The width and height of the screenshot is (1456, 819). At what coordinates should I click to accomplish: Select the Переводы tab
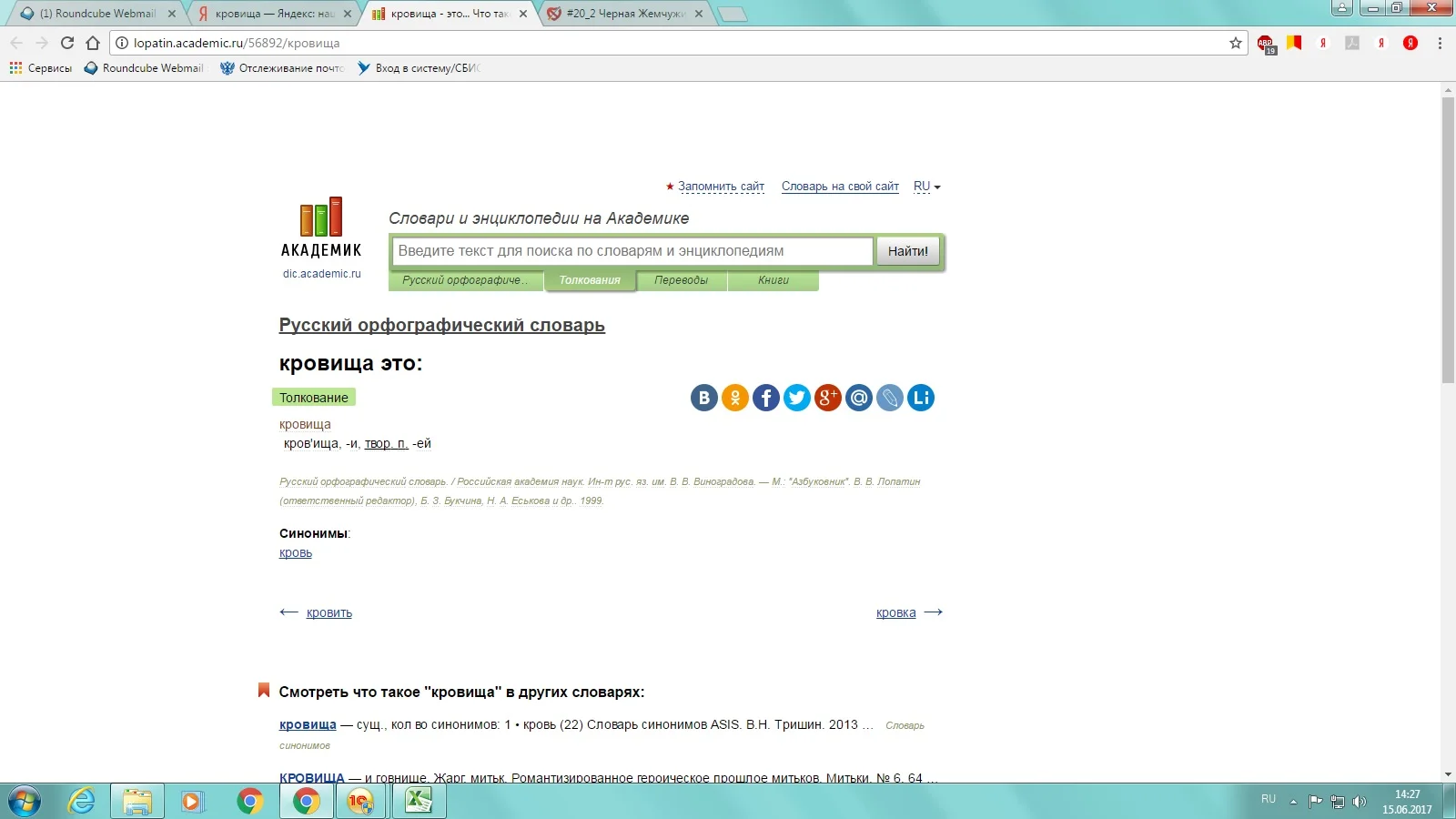(x=682, y=281)
